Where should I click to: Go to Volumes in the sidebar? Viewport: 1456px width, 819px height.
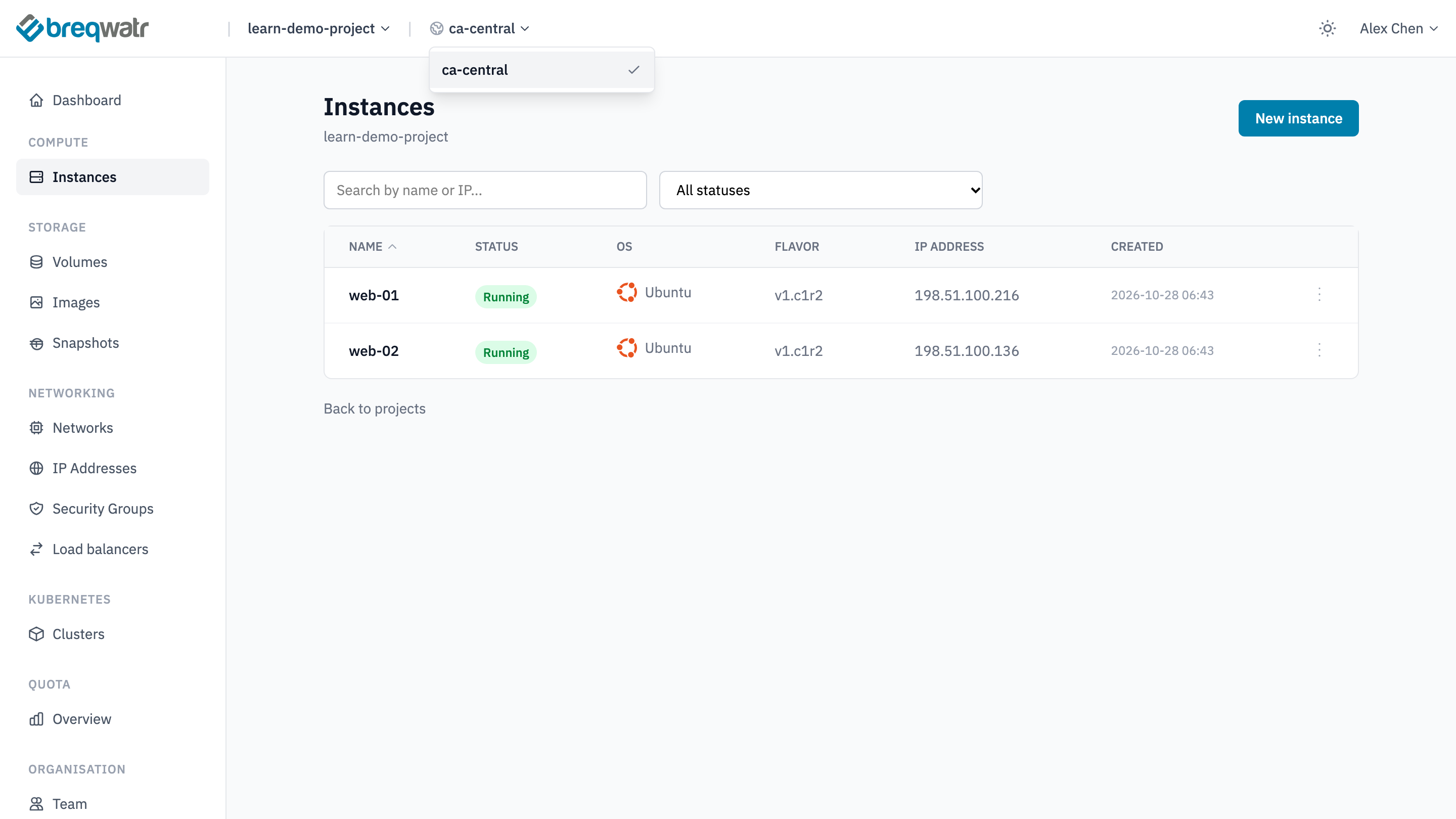pyautogui.click(x=112, y=262)
